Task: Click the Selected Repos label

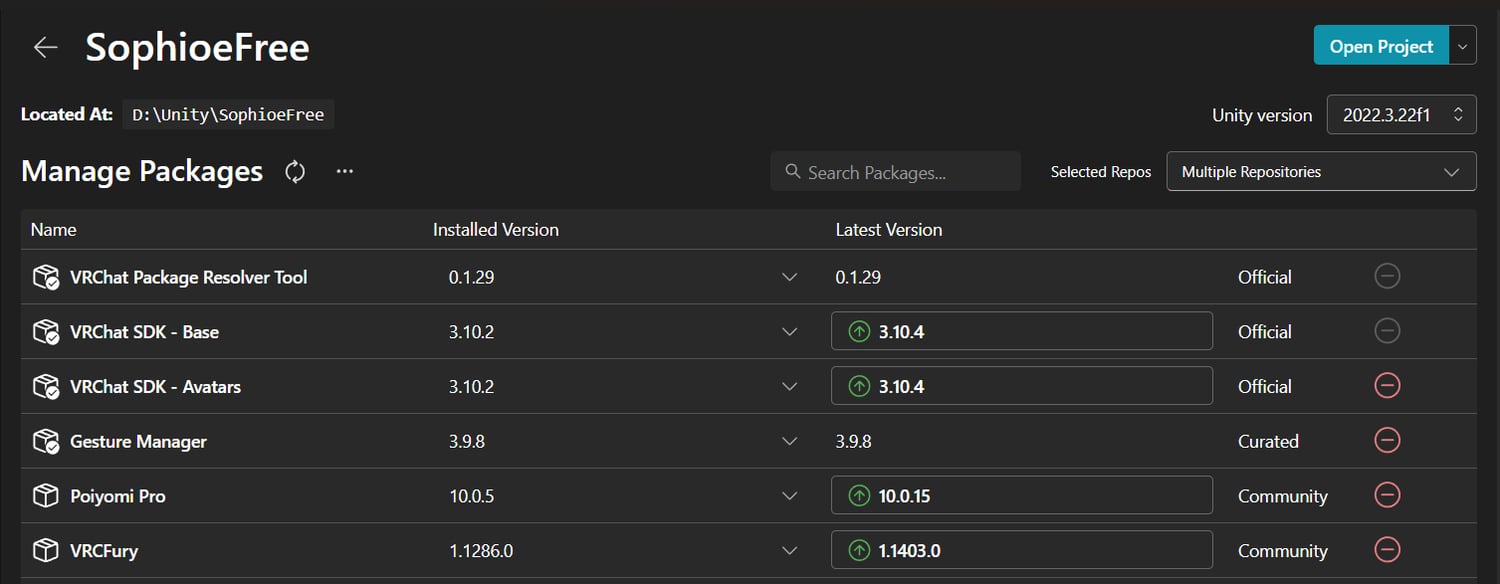Action: click(1101, 172)
